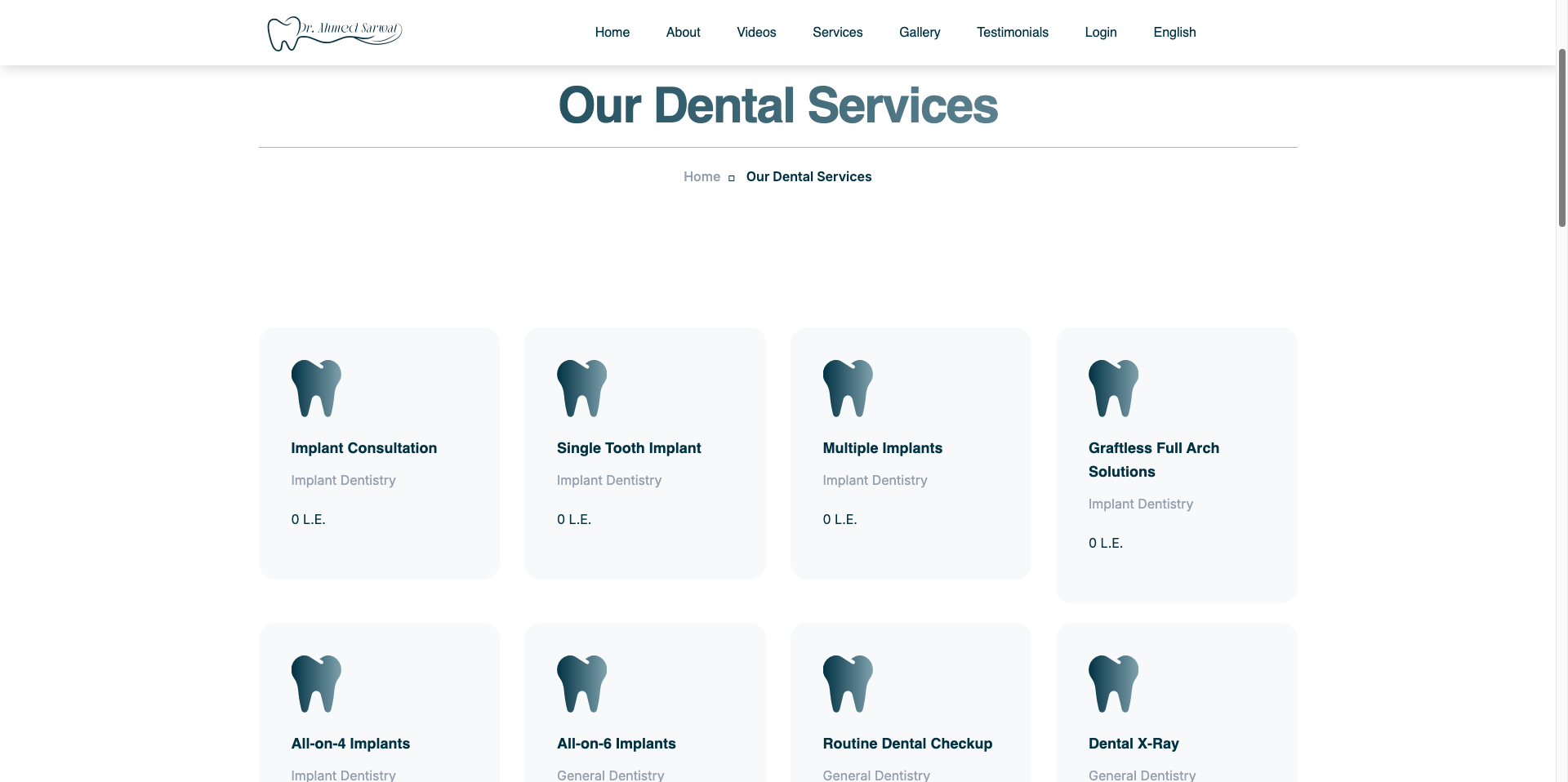Image resolution: width=1568 pixels, height=782 pixels.
Task: Open the English language selector
Action: click(x=1174, y=33)
